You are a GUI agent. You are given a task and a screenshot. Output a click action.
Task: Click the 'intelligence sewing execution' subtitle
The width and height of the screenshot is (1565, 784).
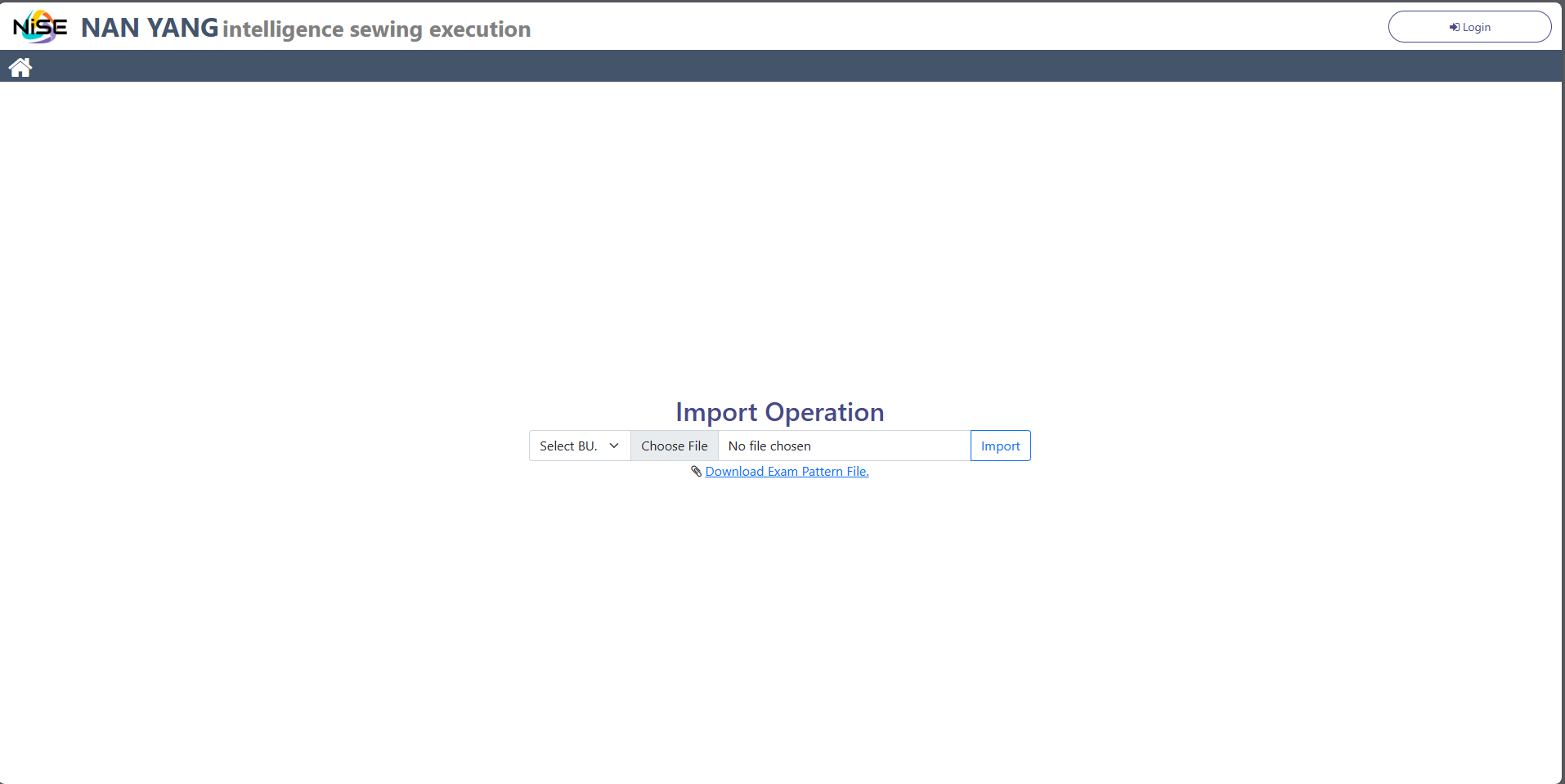pos(376,29)
